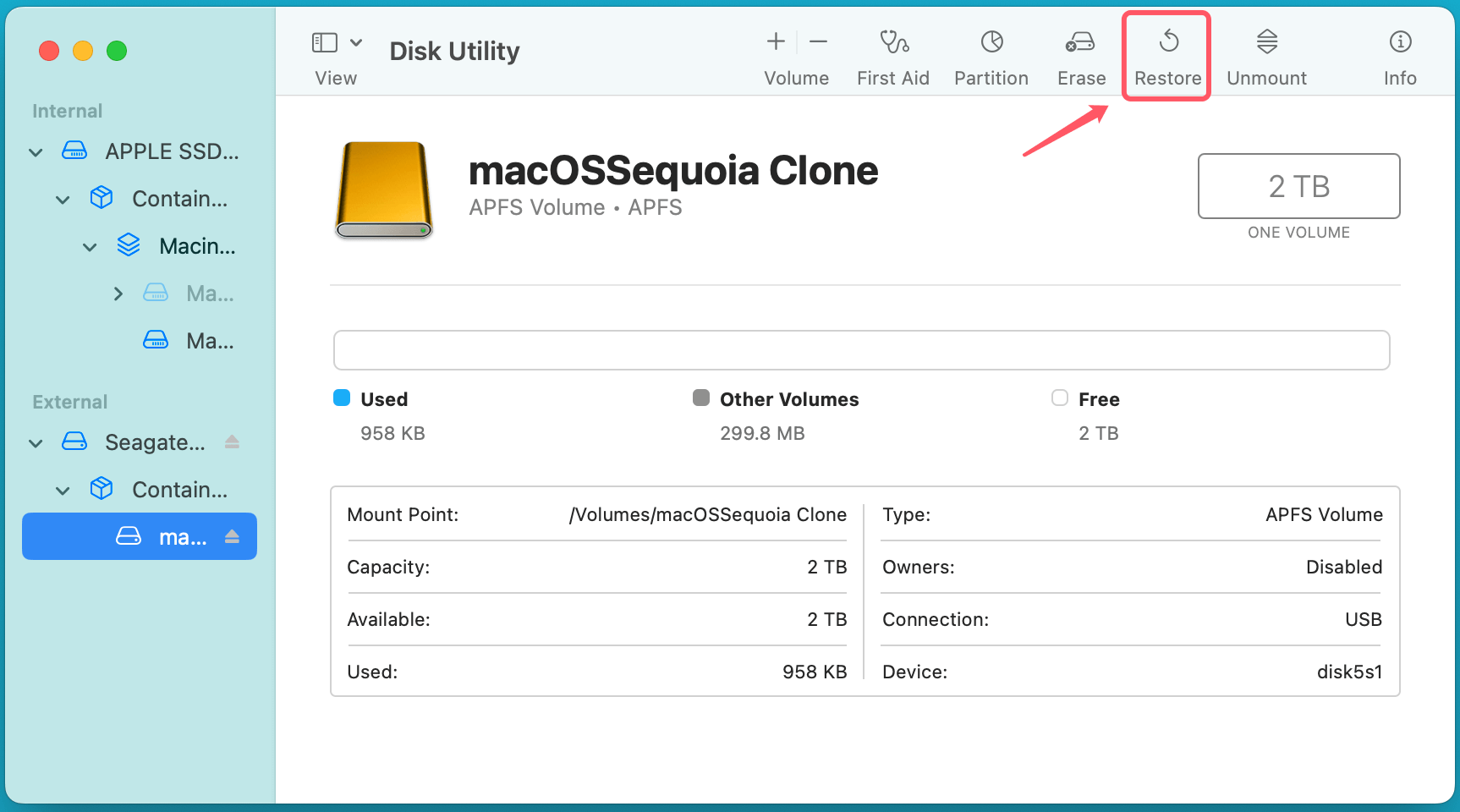Image resolution: width=1460 pixels, height=812 pixels.
Task: Remove volume with minus button
Action: (x=818, y=41)
